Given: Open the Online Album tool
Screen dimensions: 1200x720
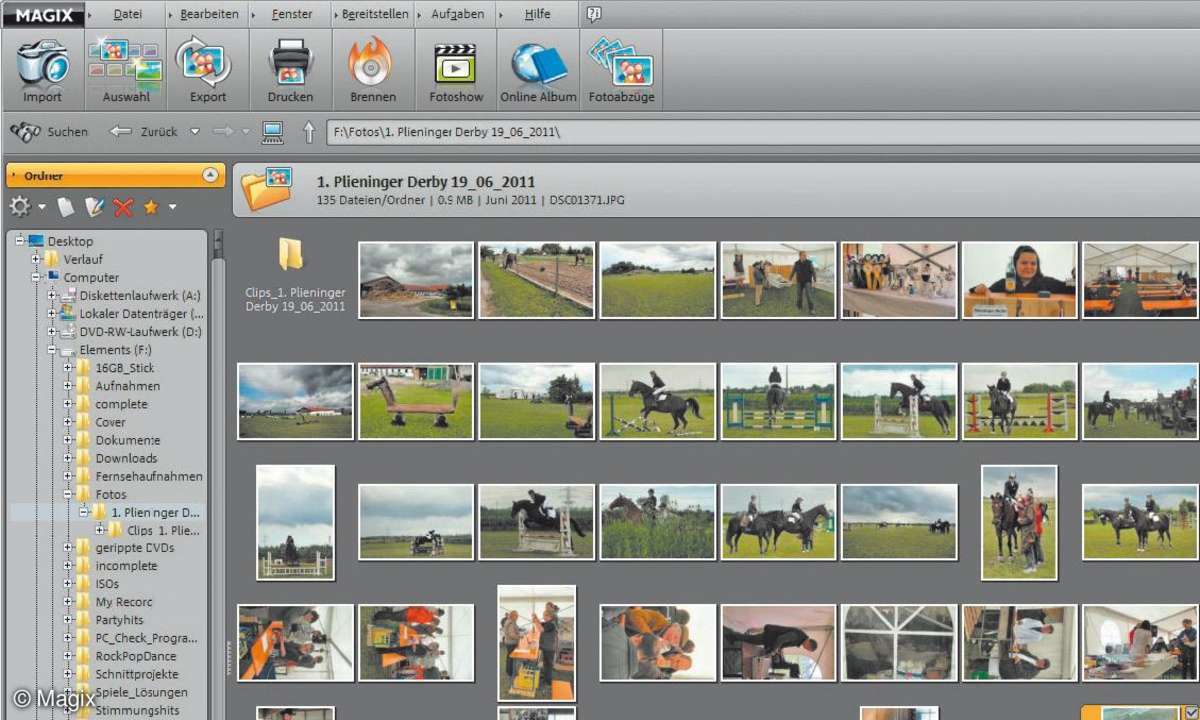Looking at the screenshot, I should coord(539,70).
